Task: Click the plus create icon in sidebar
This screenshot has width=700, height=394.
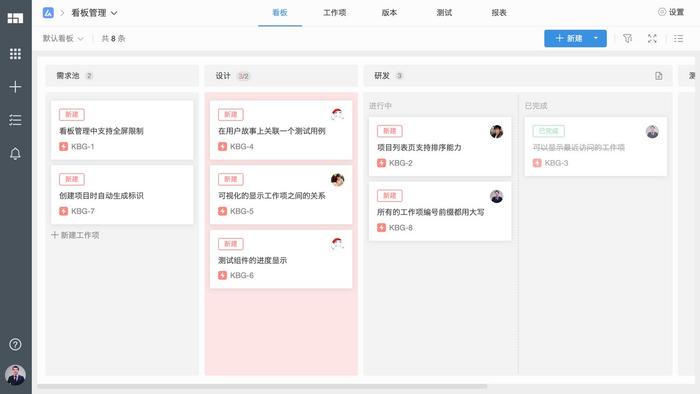Action: [15, 87]
